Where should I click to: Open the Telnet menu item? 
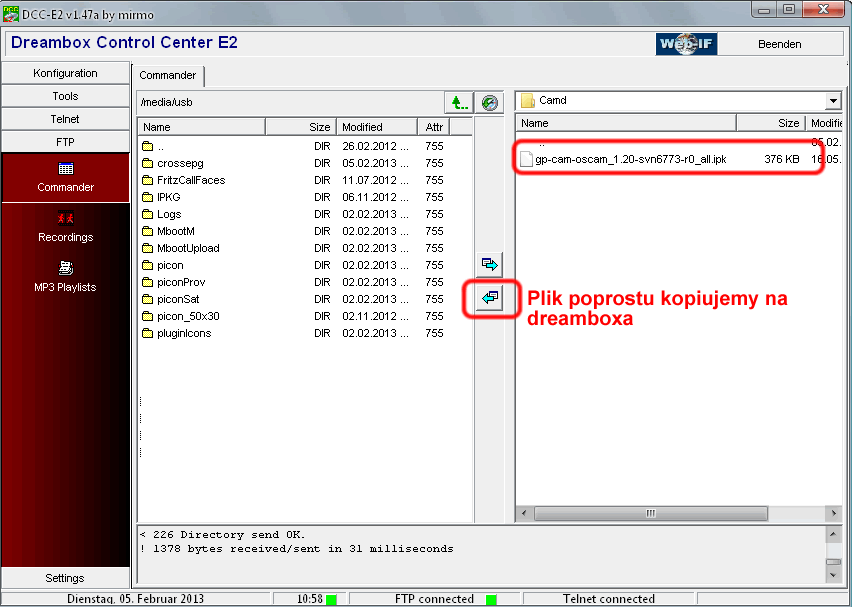(66, 119)
